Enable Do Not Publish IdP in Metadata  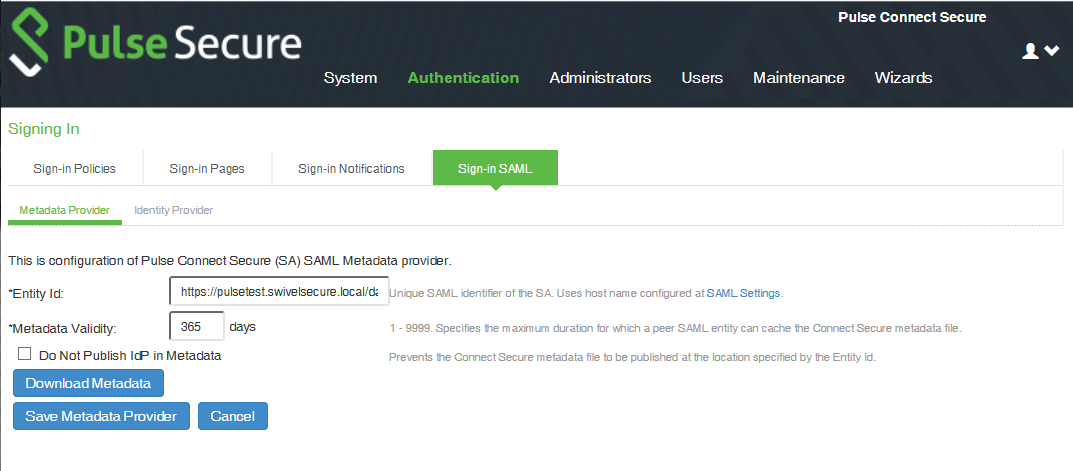click(25, 354)
